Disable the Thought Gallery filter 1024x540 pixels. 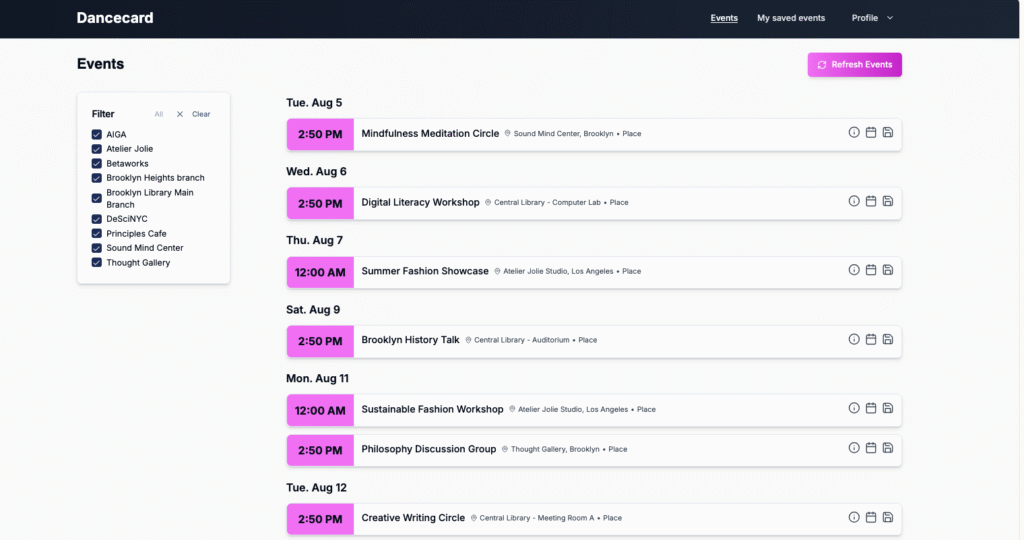[x=97, y=263]
